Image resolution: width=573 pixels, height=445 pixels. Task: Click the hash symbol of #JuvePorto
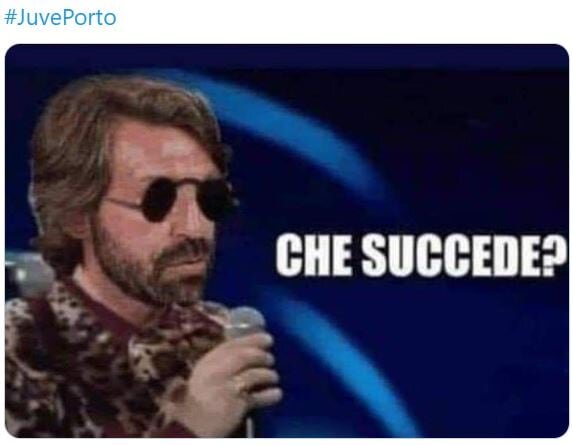click(10, 18)
